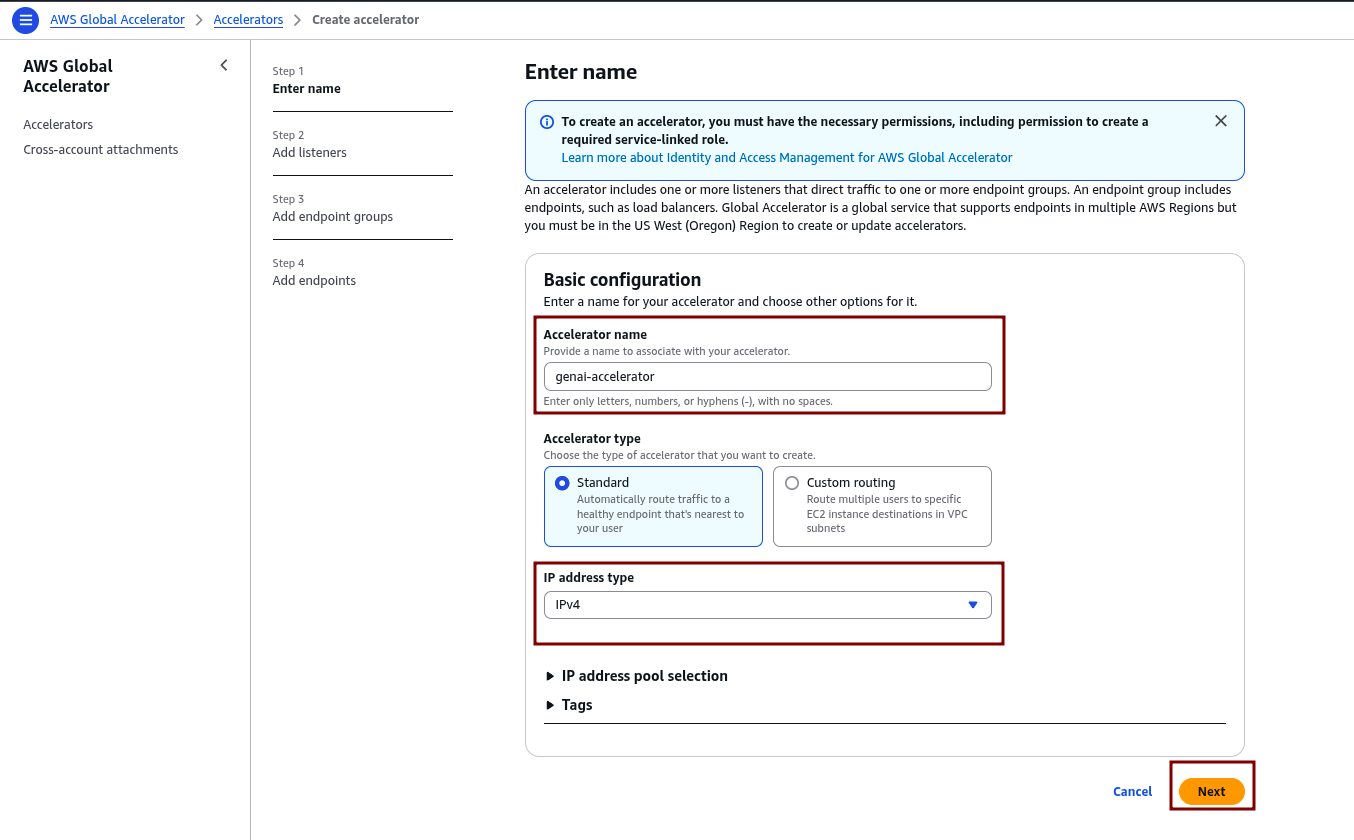Jump to Step 2 Add listeners

click(x=310, y=153)
